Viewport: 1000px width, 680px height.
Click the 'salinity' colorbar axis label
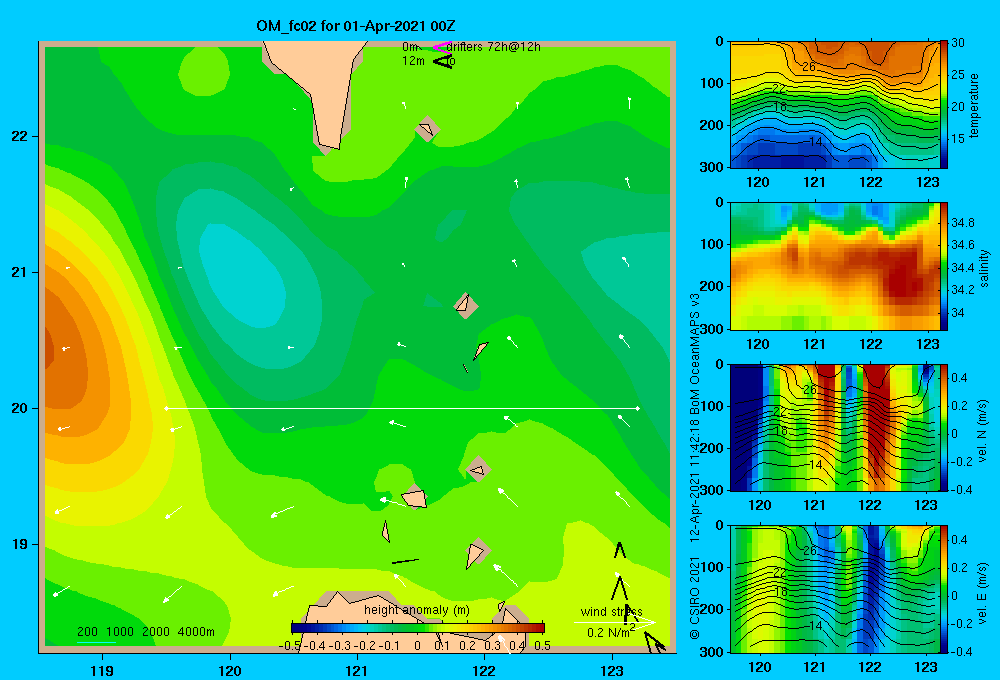pos(984,268)
